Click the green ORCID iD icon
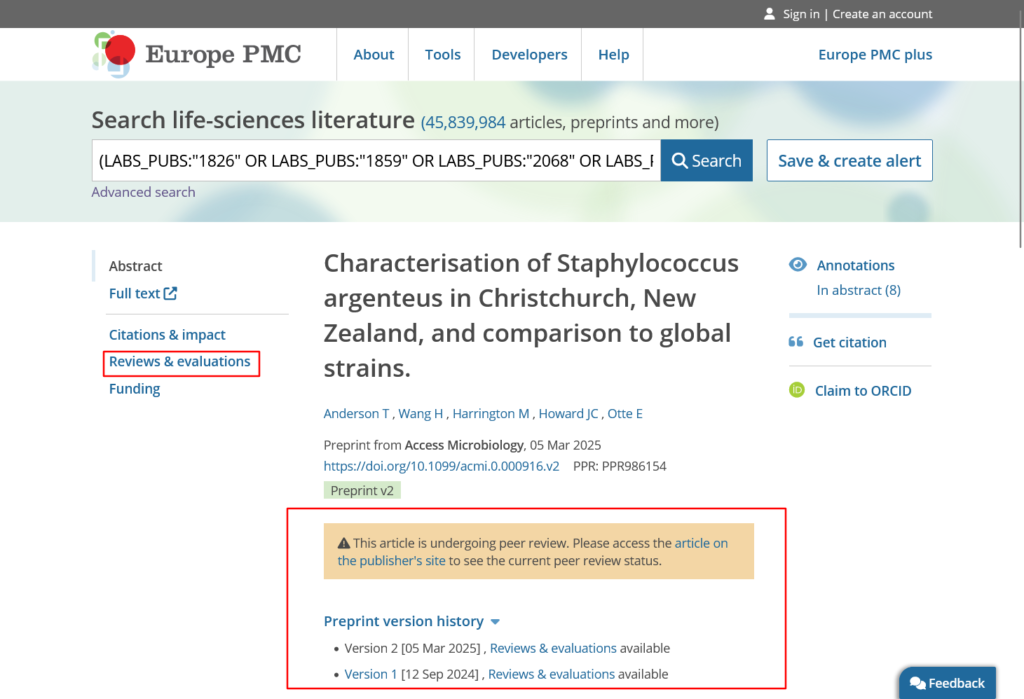The width and height of the screenshot is (1024, 699). click(797, 391)
